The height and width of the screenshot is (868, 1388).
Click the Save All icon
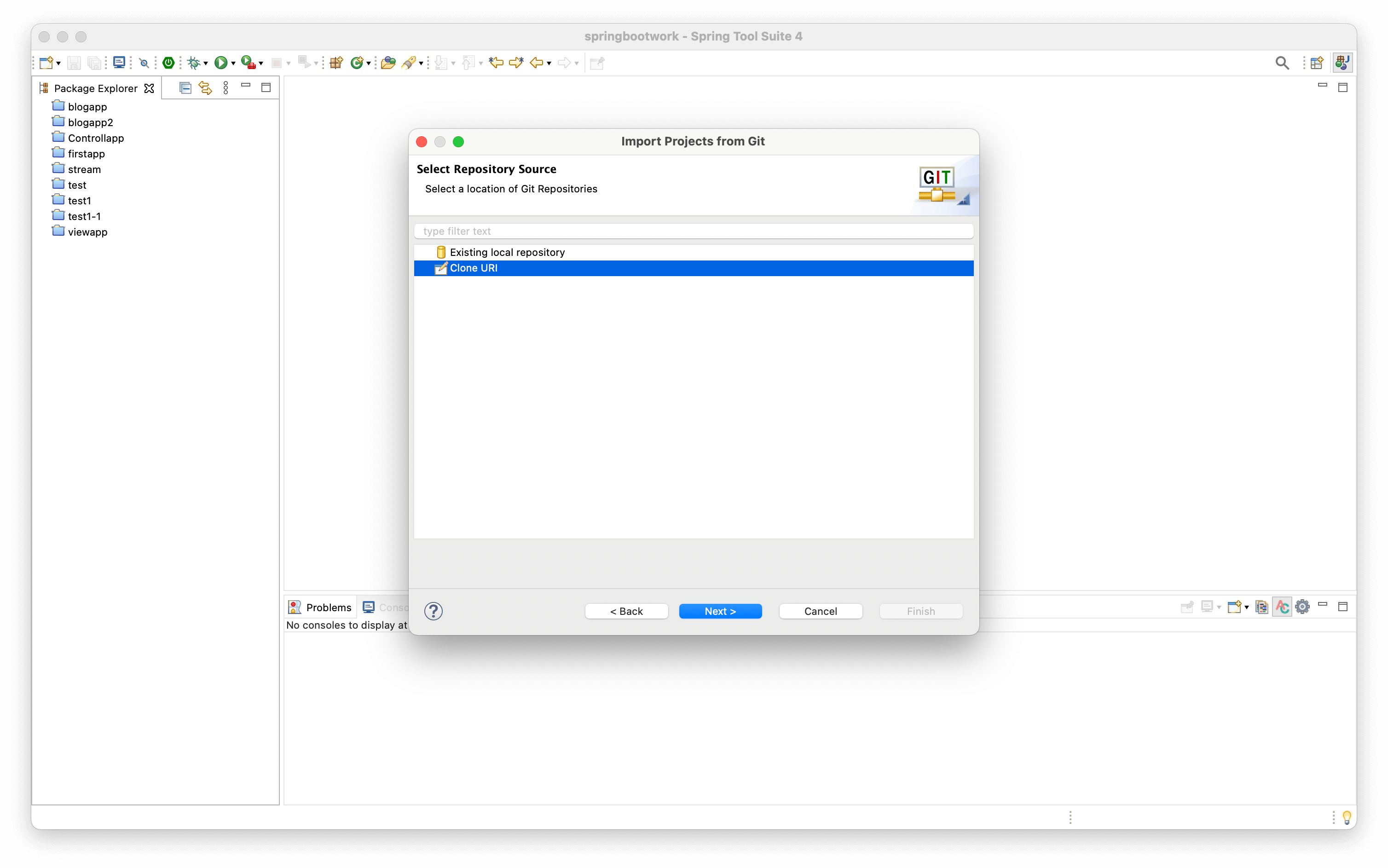click(95, 63)
